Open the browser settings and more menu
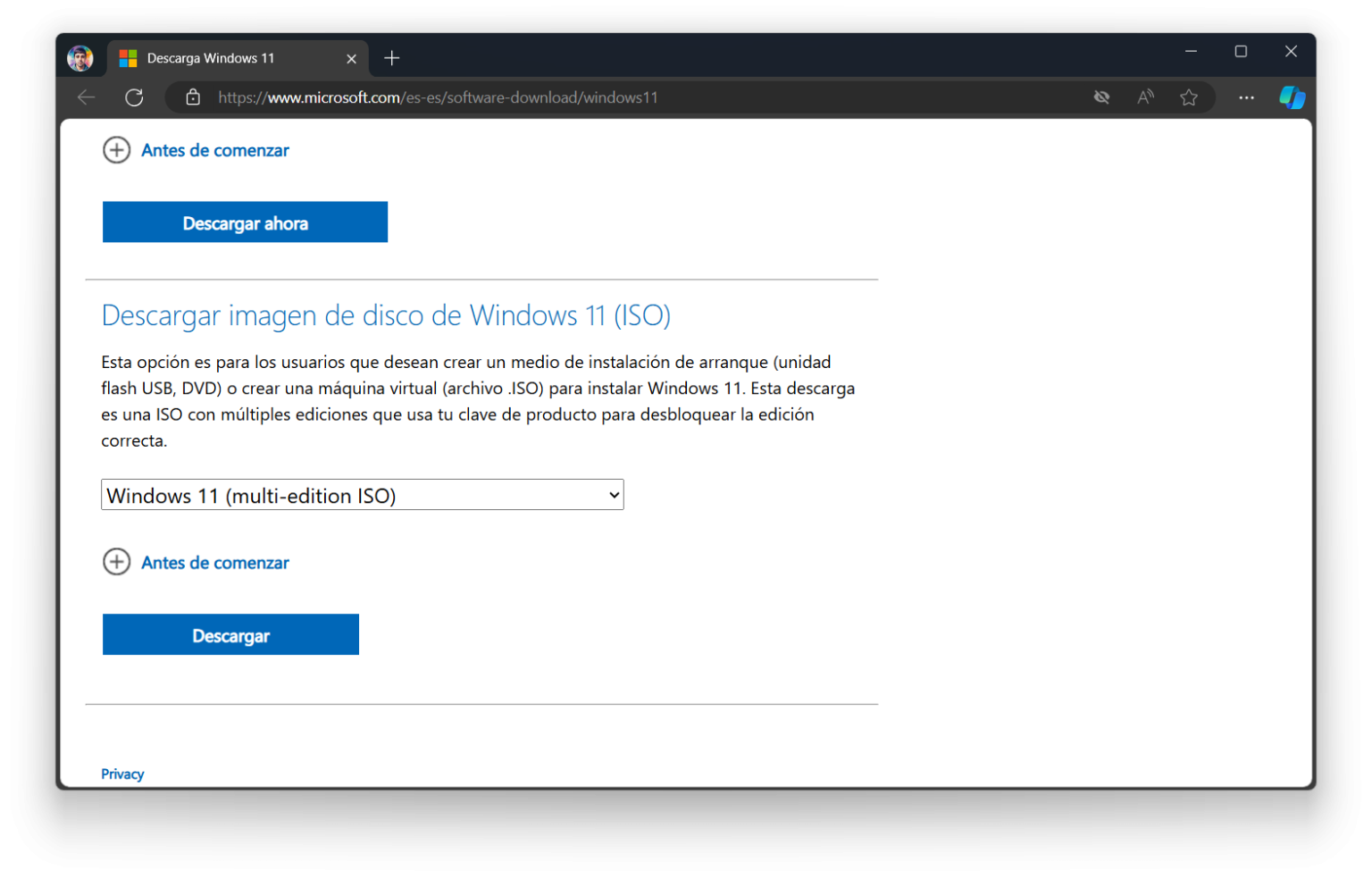The height and width of the screenshot is (879, 1372). (x=1246, y=97)
